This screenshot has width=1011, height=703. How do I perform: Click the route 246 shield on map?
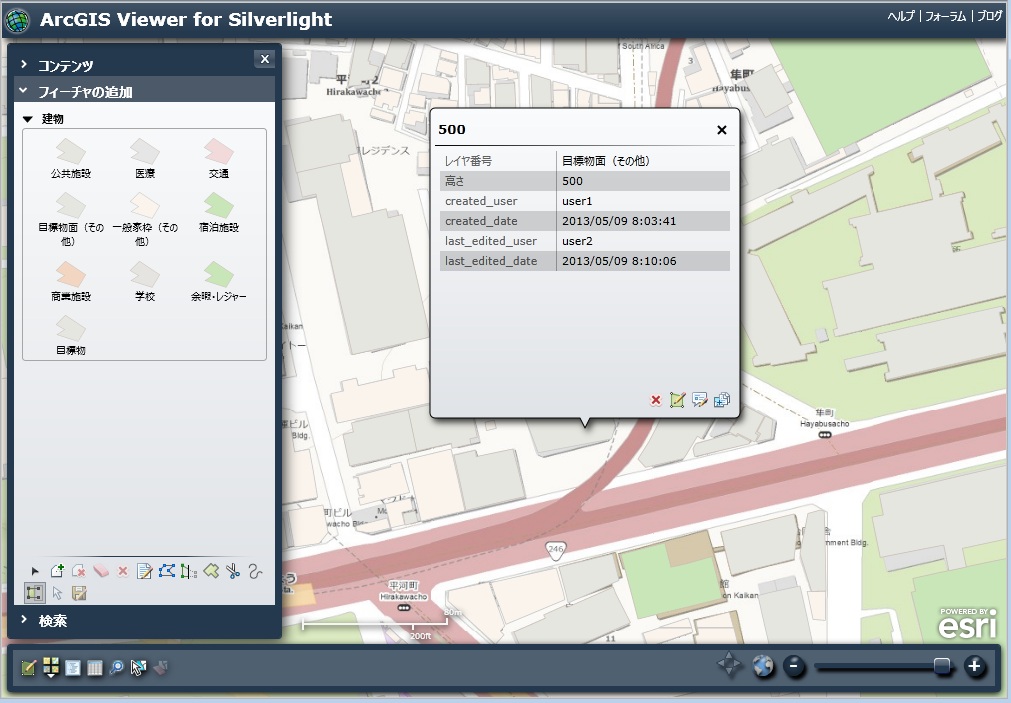tap(555, 550)
